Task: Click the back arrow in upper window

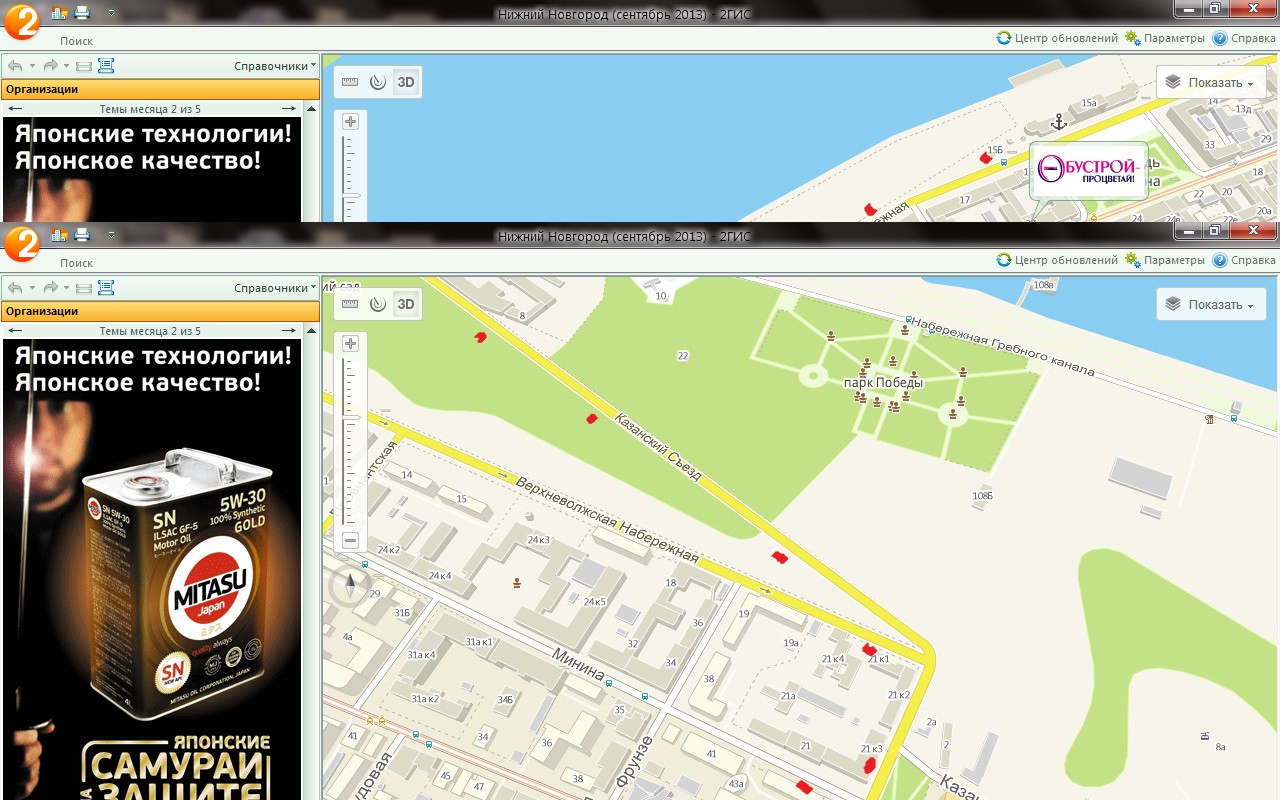Action: [15, 66]
